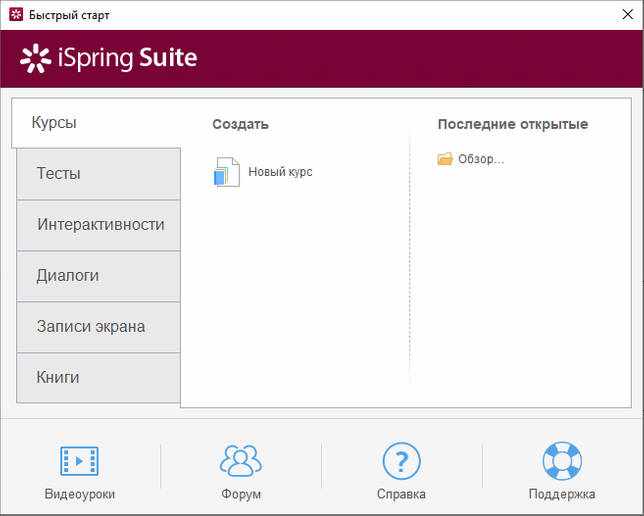Click the Обзор folder icon

click(x=445, y=159)
